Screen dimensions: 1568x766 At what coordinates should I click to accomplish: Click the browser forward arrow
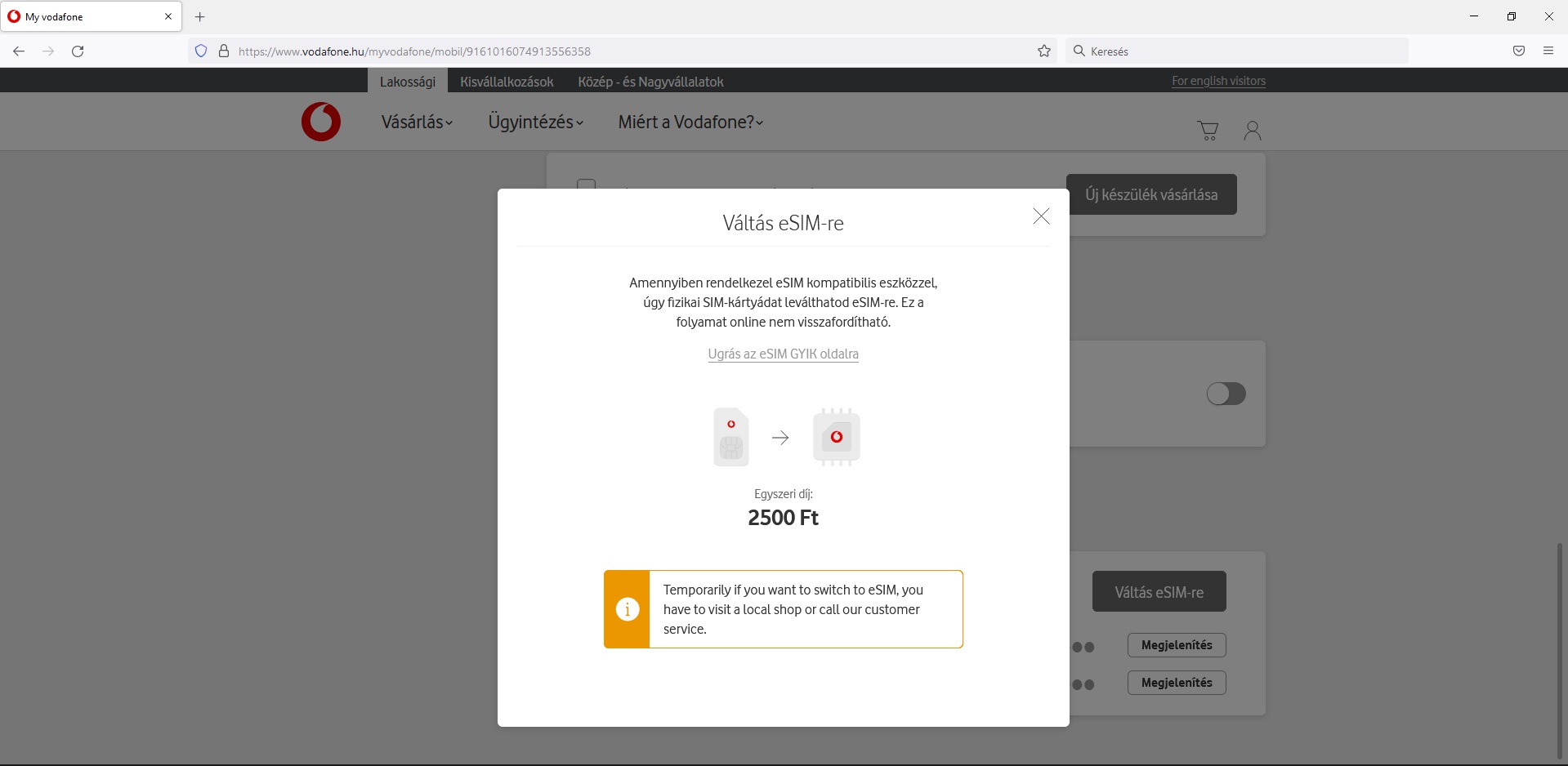(x=48, y=51)
